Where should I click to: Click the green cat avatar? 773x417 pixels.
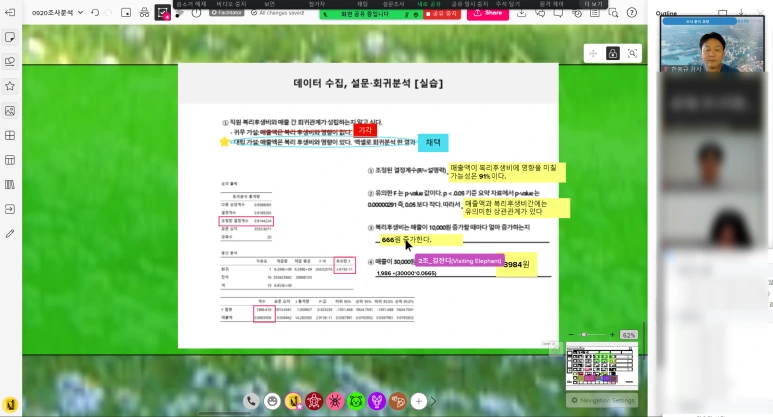point(356,401)
